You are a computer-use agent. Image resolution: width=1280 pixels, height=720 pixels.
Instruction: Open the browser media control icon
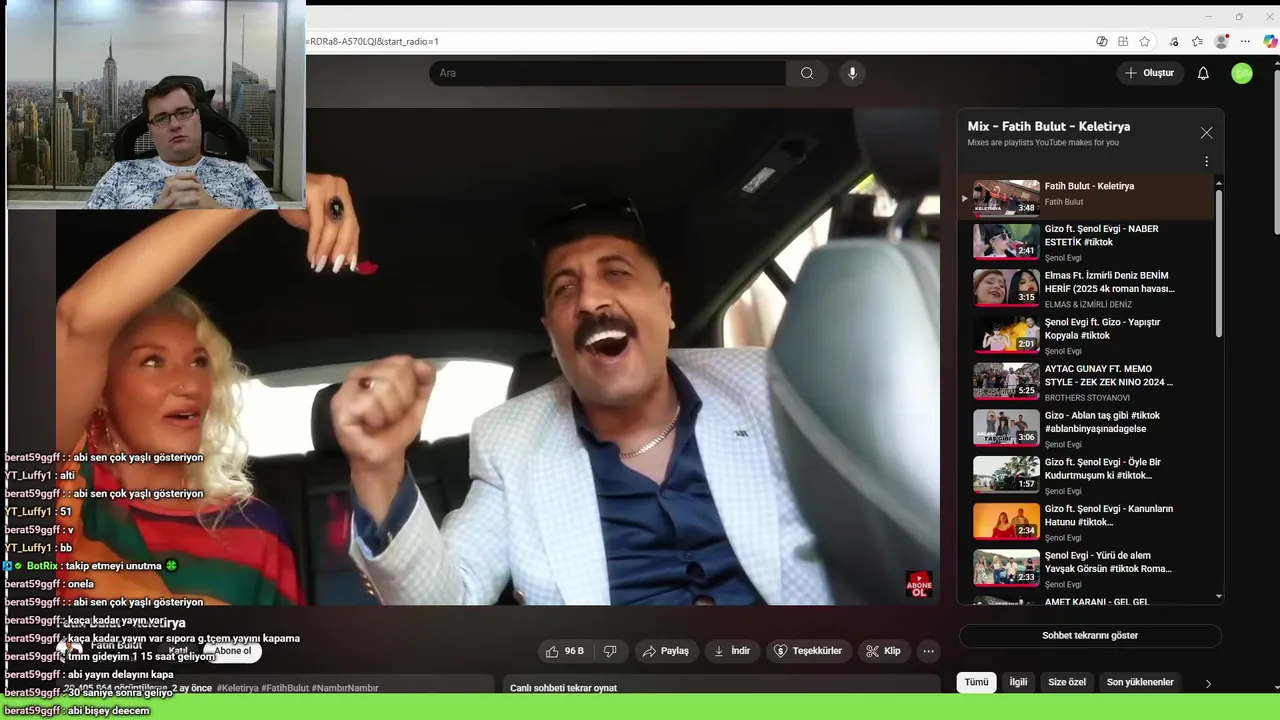1173,41
